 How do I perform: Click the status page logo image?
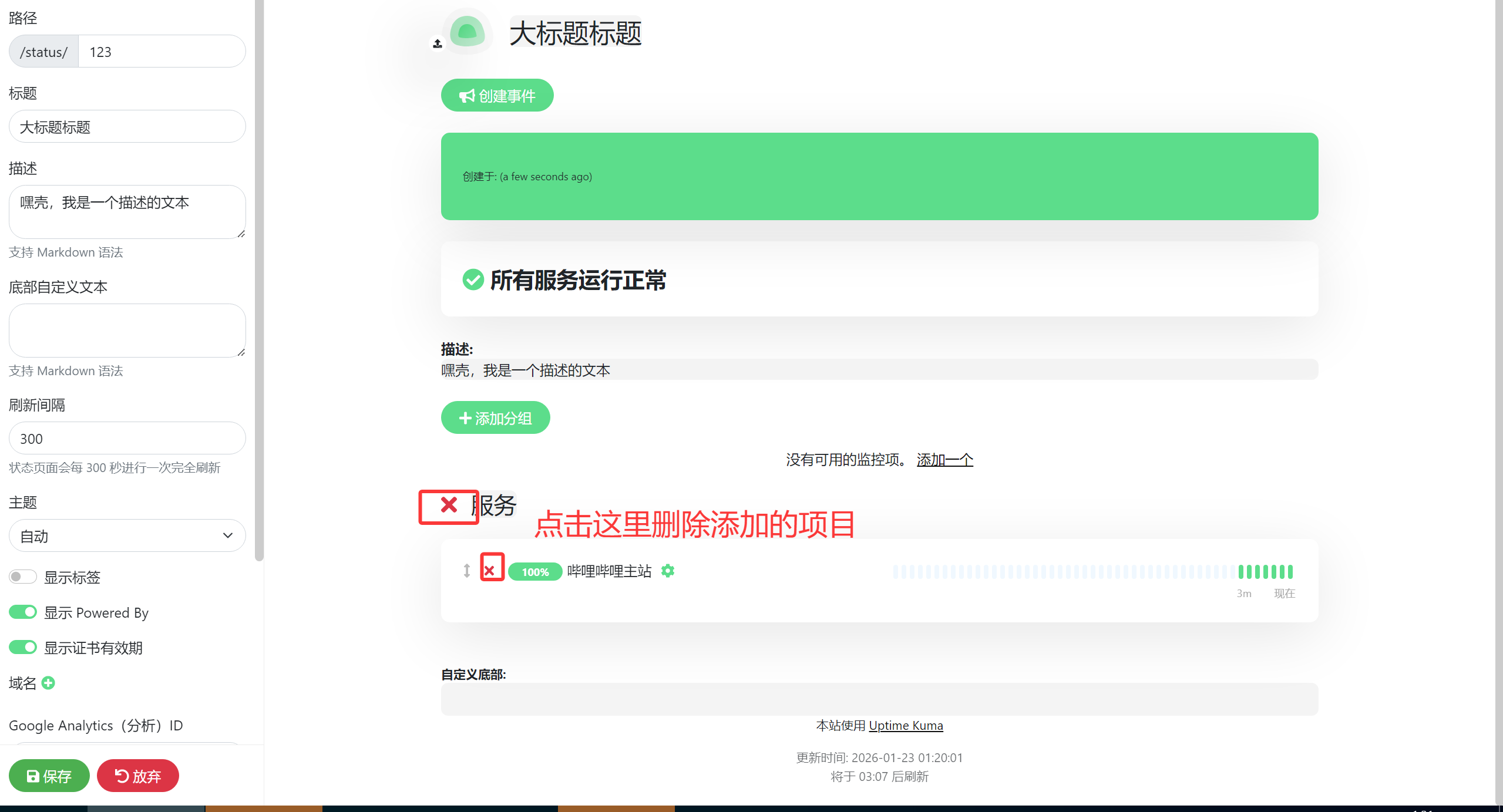click(467, 32)
